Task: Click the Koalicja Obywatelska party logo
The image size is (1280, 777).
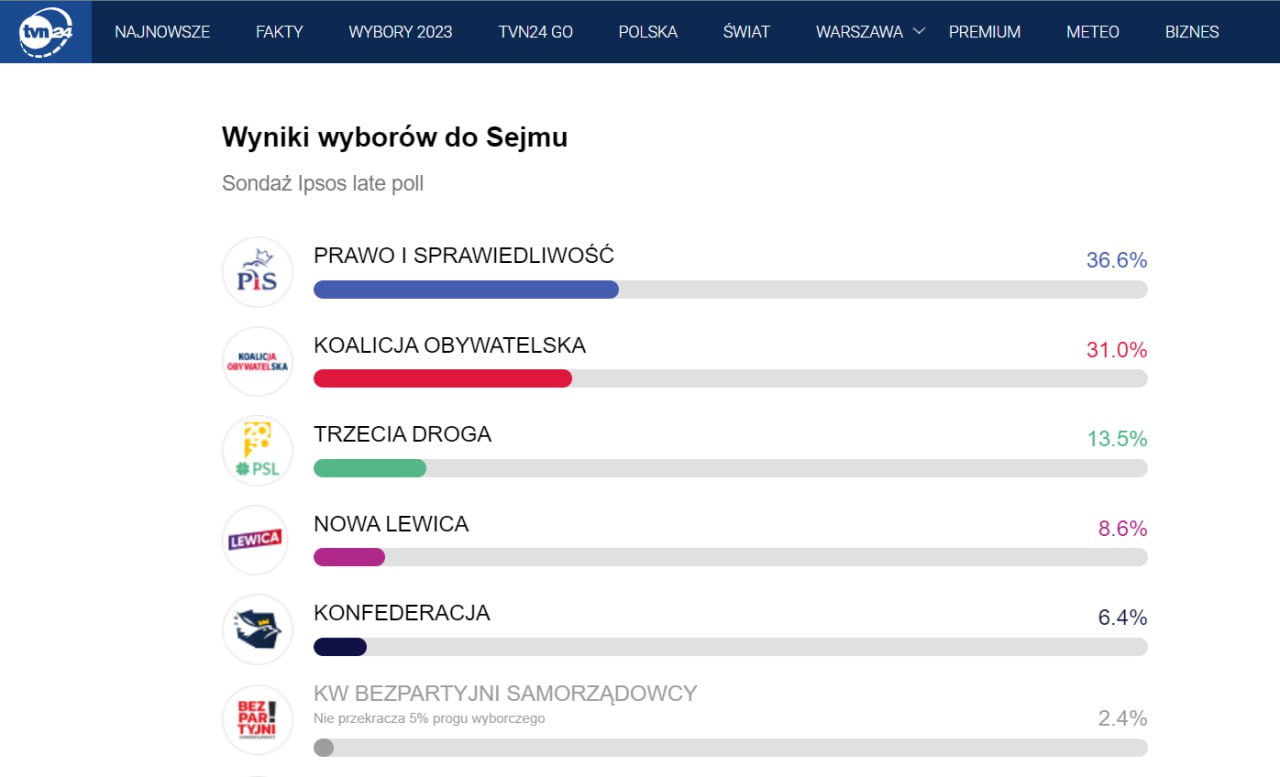Action: [257, 361]
